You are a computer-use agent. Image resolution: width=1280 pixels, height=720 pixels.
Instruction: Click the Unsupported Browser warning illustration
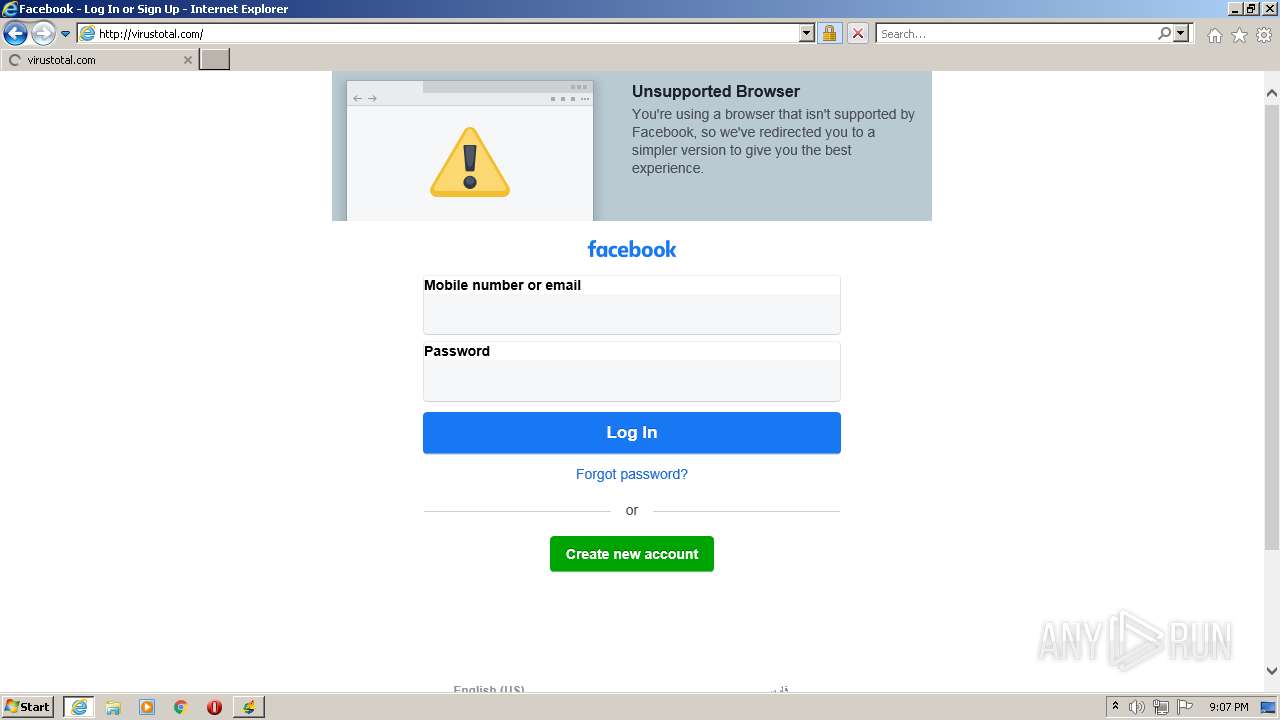pos(470,151)
